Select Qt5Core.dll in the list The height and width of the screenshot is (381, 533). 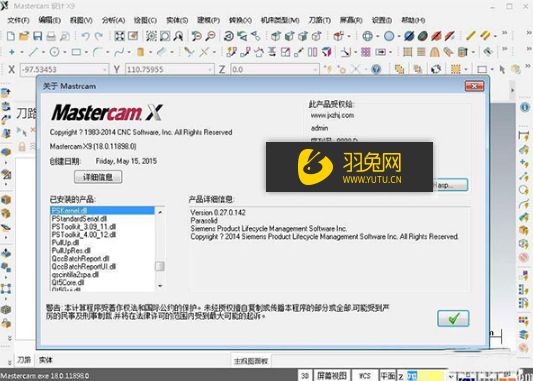(x=102, y=282)
